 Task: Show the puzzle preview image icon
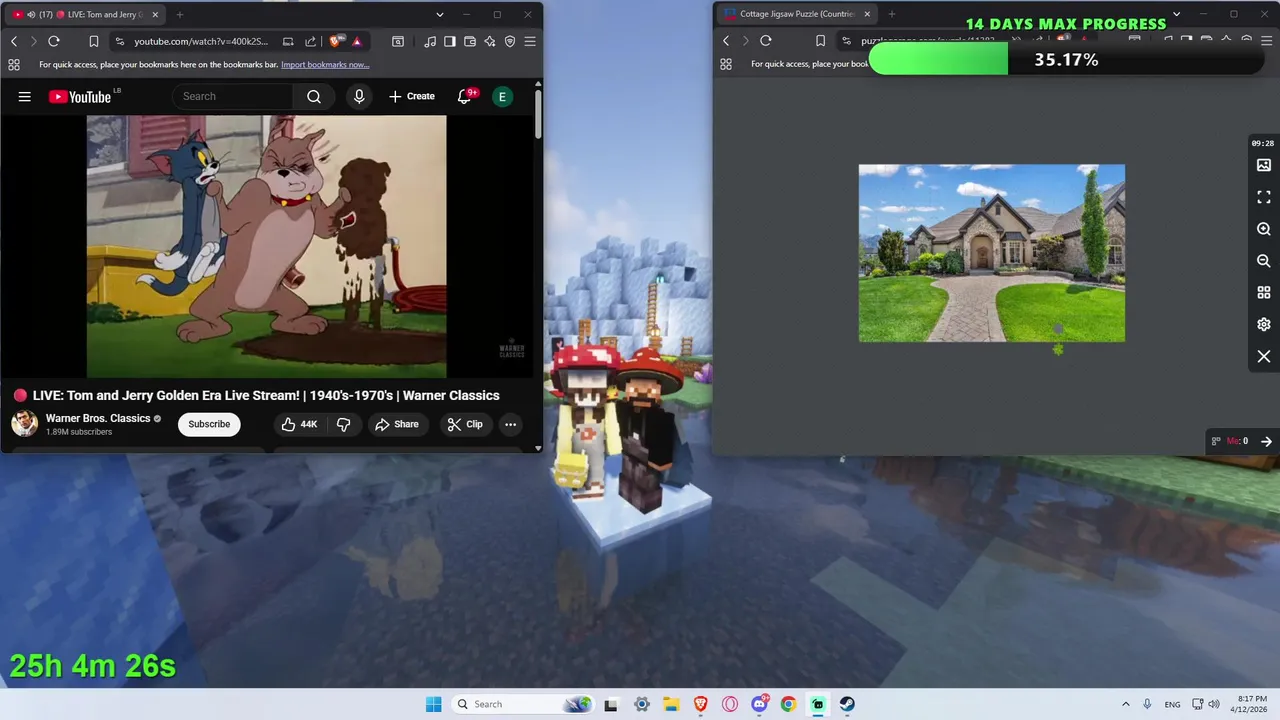coord(1264,165)
